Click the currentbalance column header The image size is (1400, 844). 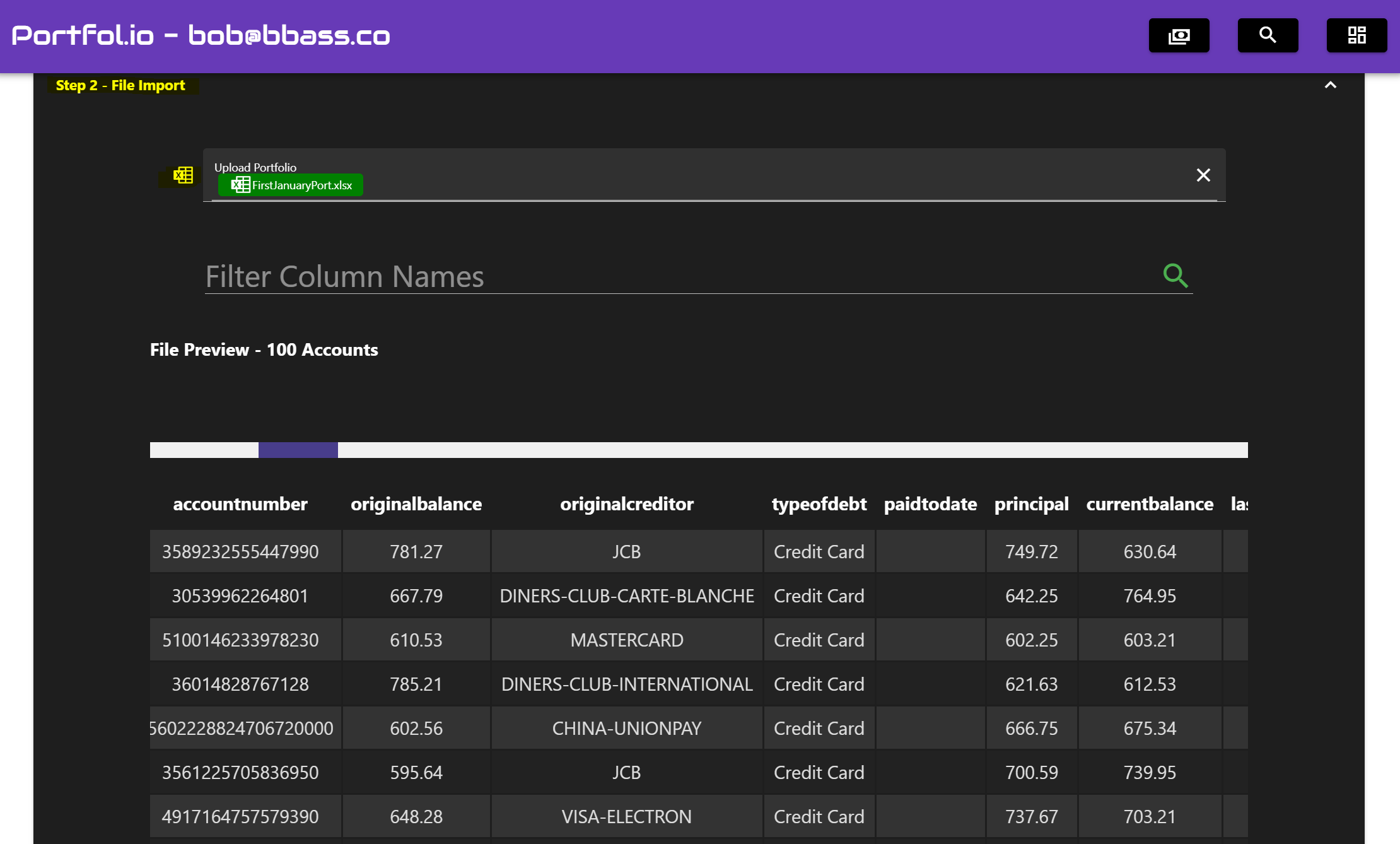coord(1149,504)
